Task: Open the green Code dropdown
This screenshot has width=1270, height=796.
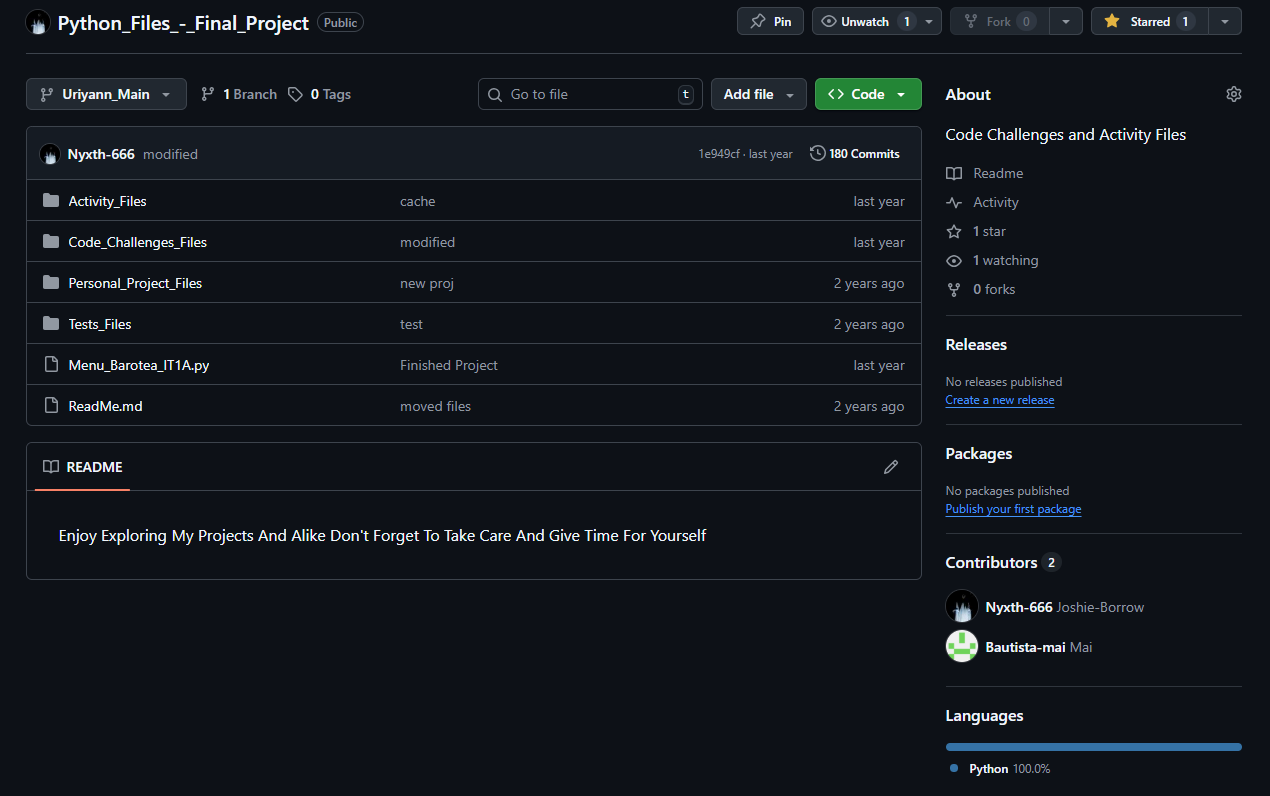Action: pos(867,94)
